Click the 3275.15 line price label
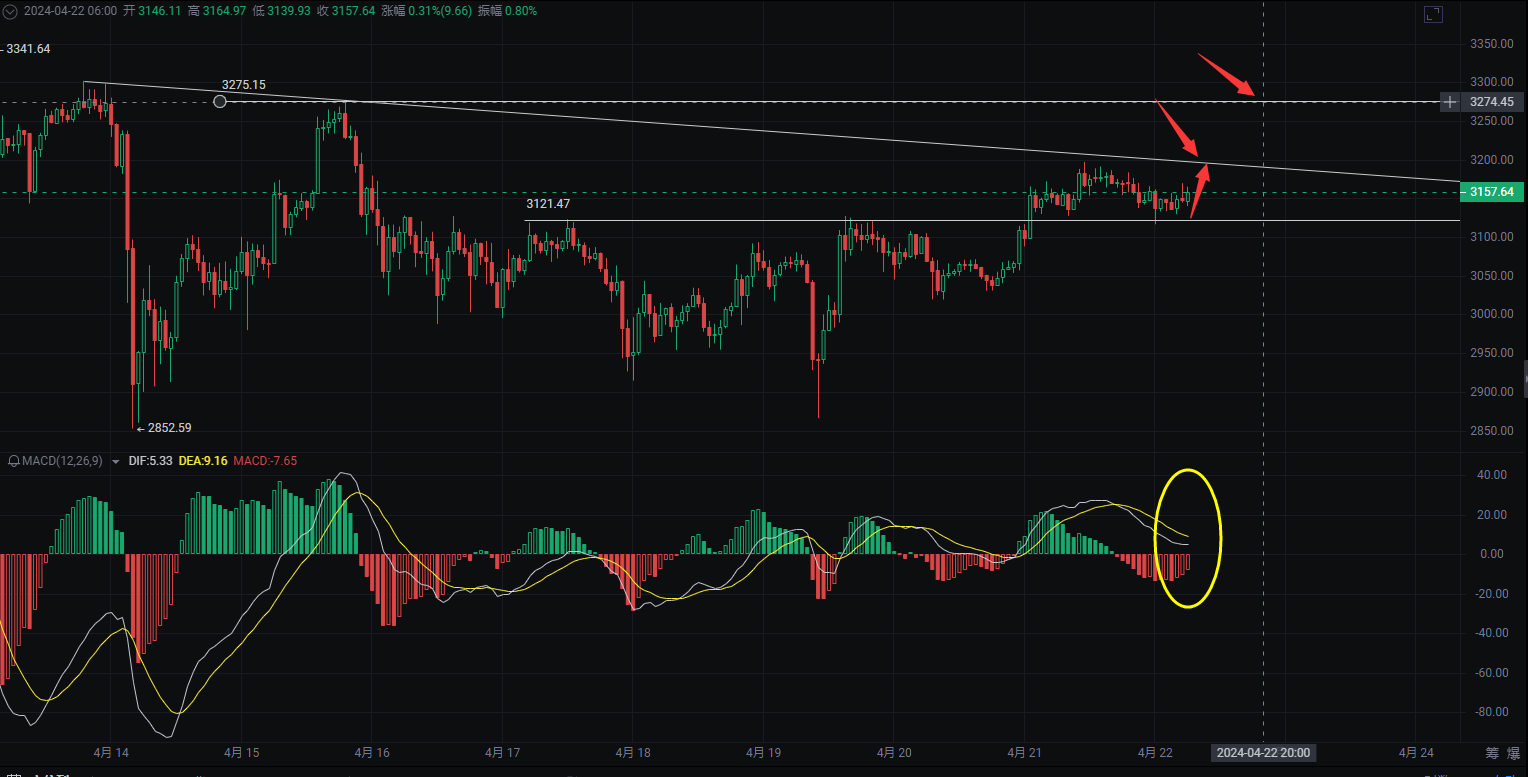 [x=244, y=86]
